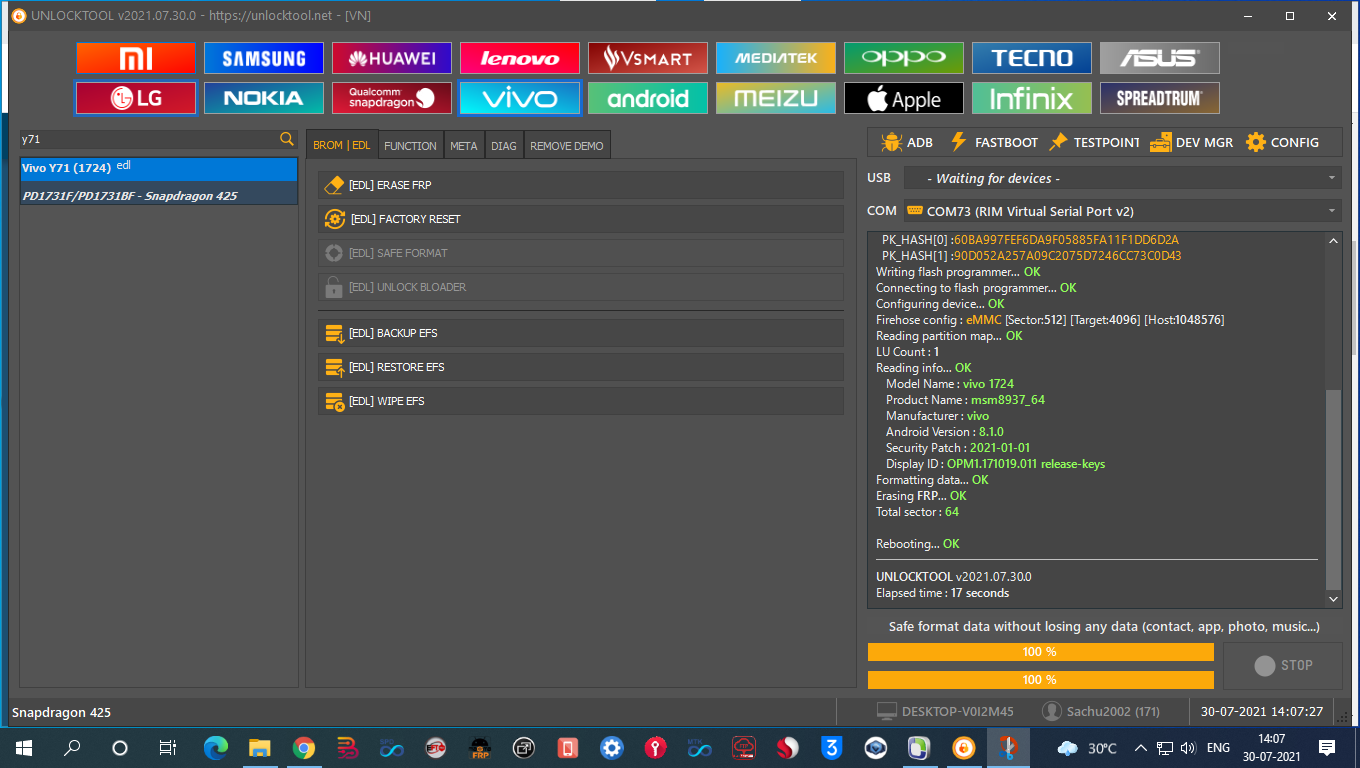The height and width of the screenshot is (768, 1360).
Task: Select the LG brand tile
Action: coord(136,98)
